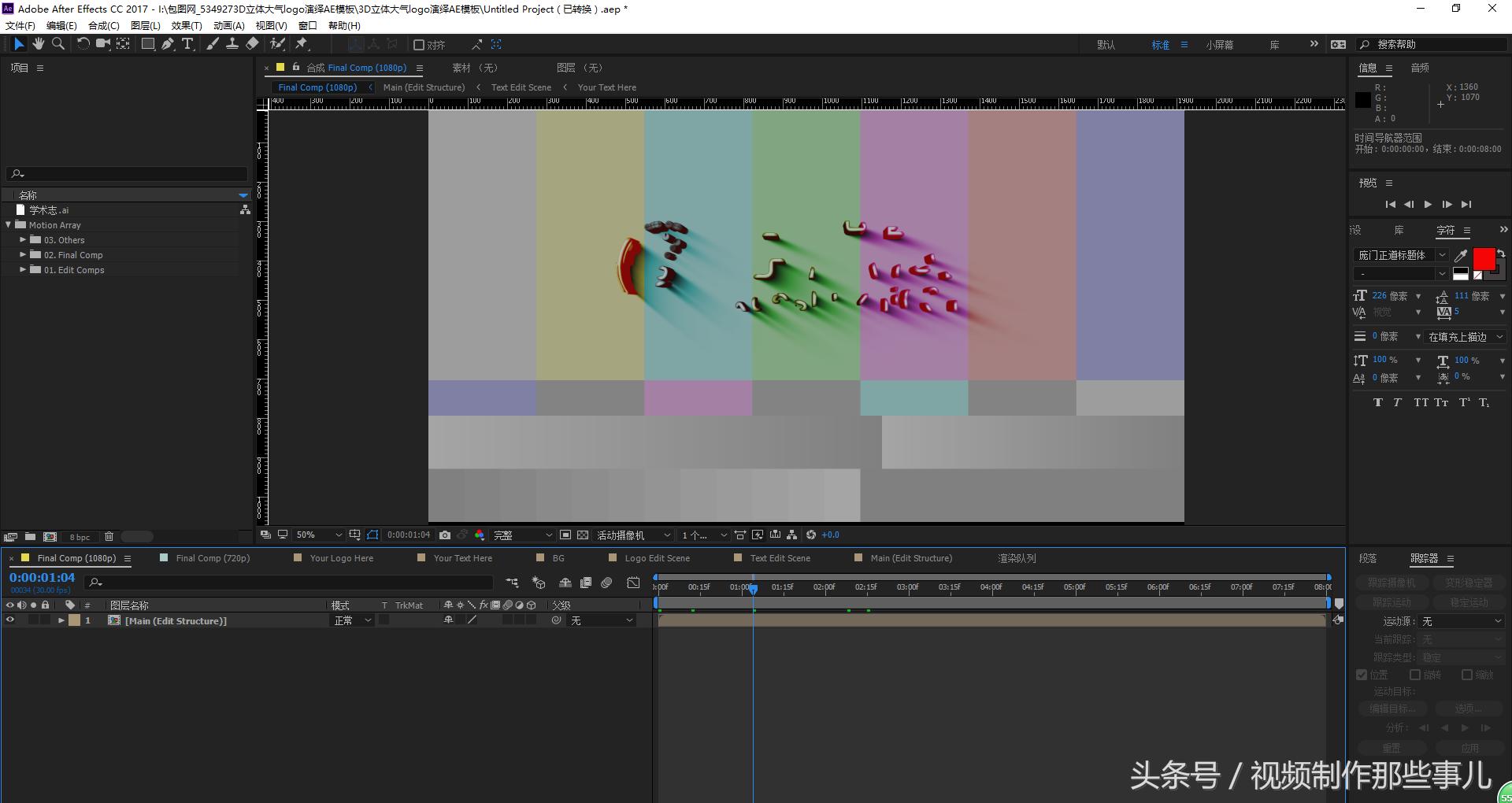Collapse the Motion Array folder

[9, 225]
